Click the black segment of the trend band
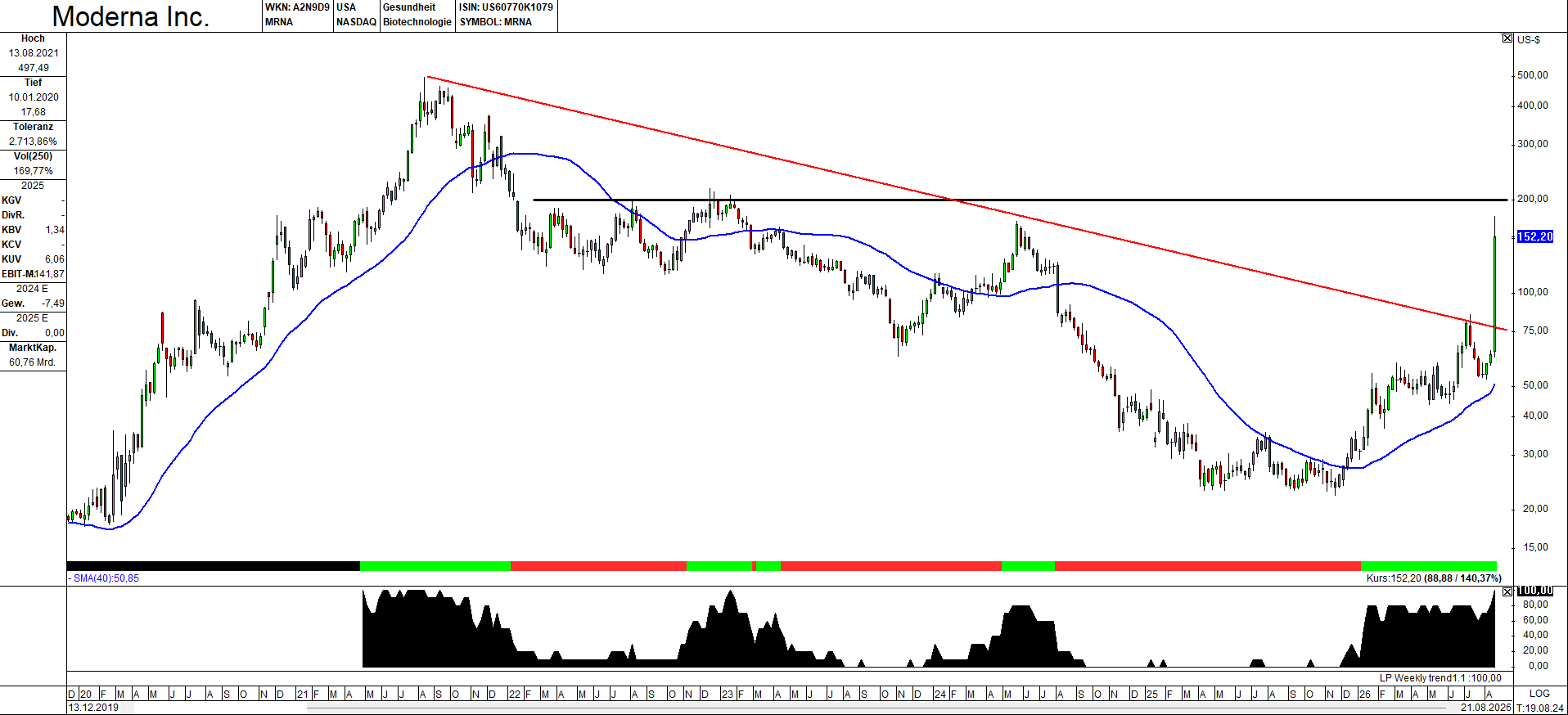The image size is (1568, 715). [214, 566]
